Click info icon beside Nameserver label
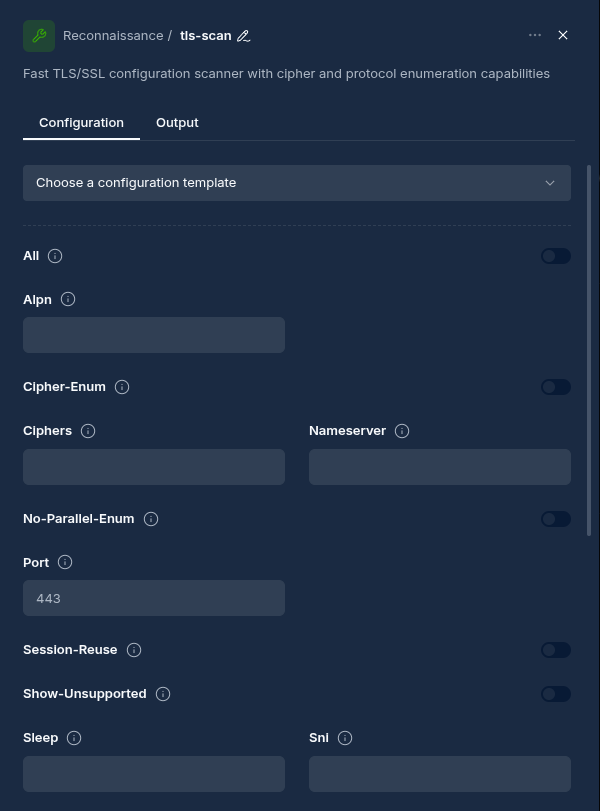Screen dimensions: 600x811 [x=402, y=431]
